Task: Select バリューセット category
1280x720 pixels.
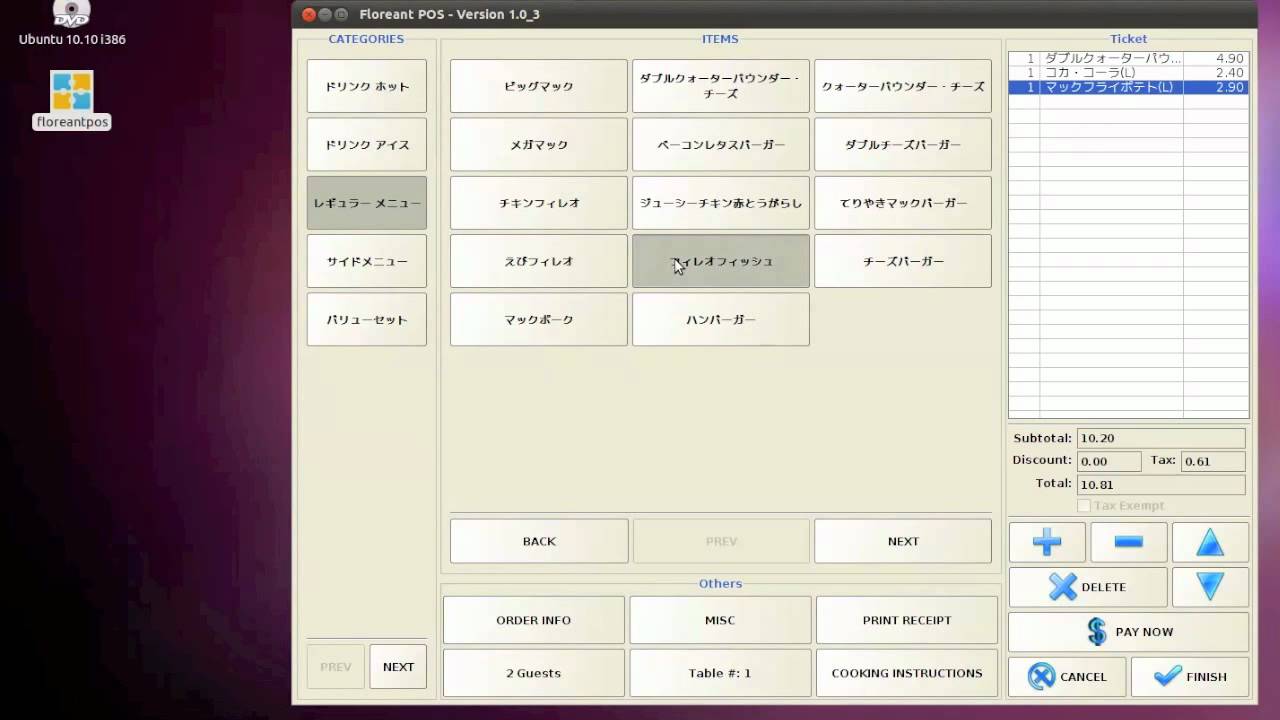Action: pos(367,320)
